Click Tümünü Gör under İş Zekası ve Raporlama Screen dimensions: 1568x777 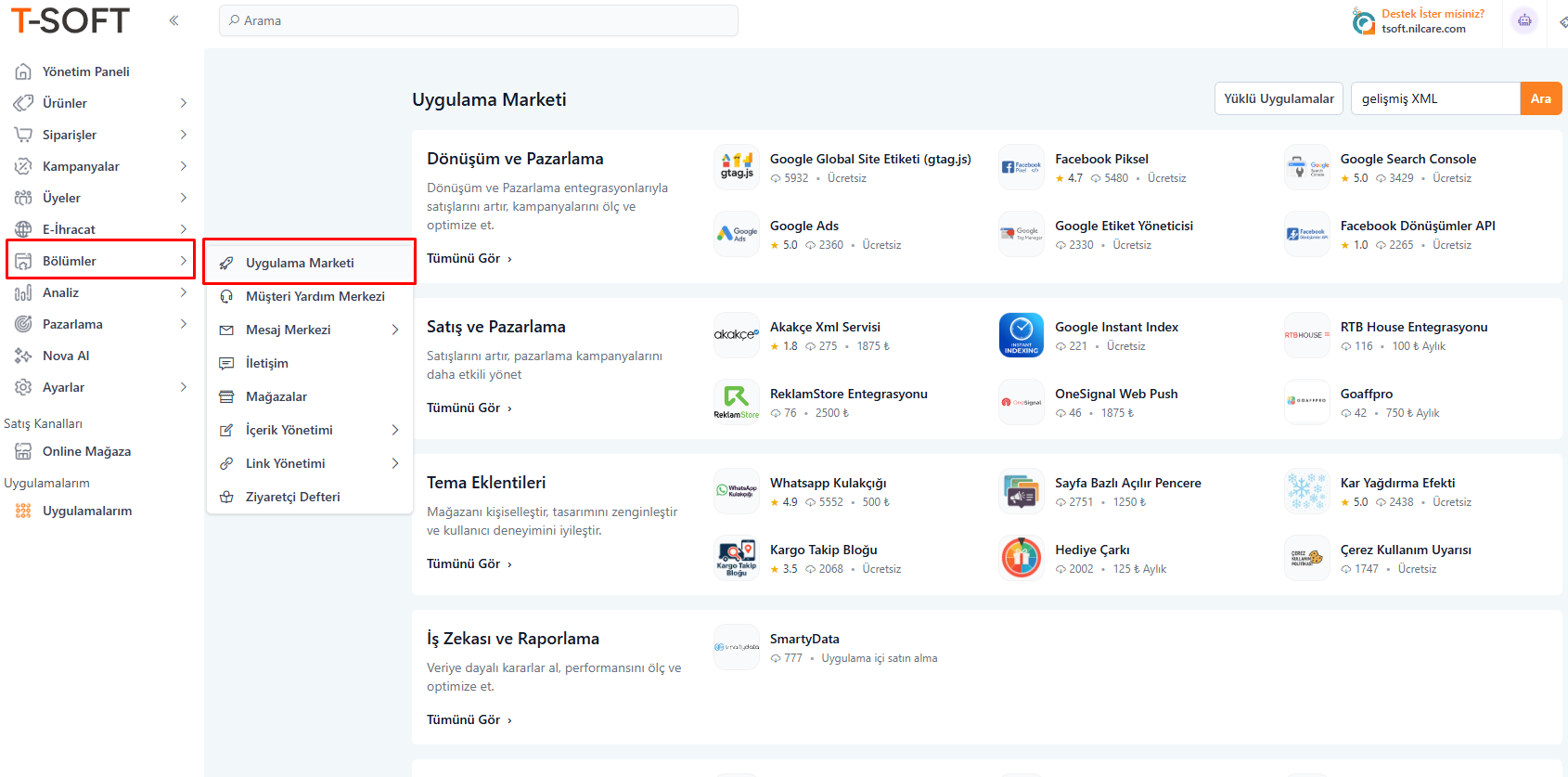469,719
